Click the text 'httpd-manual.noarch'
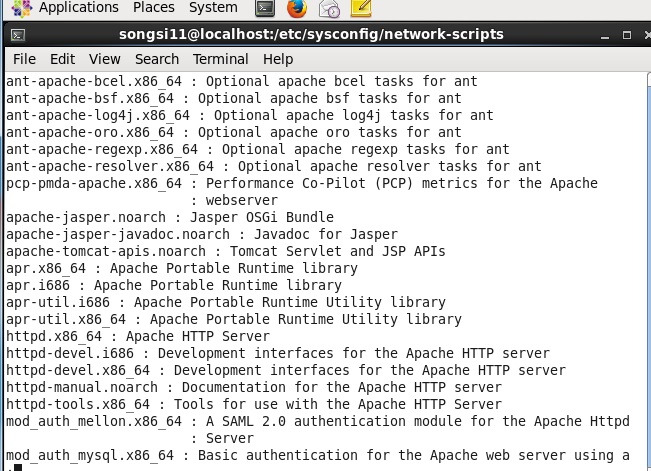The width and height of the screenshot is (651, 471). (82, 388)
